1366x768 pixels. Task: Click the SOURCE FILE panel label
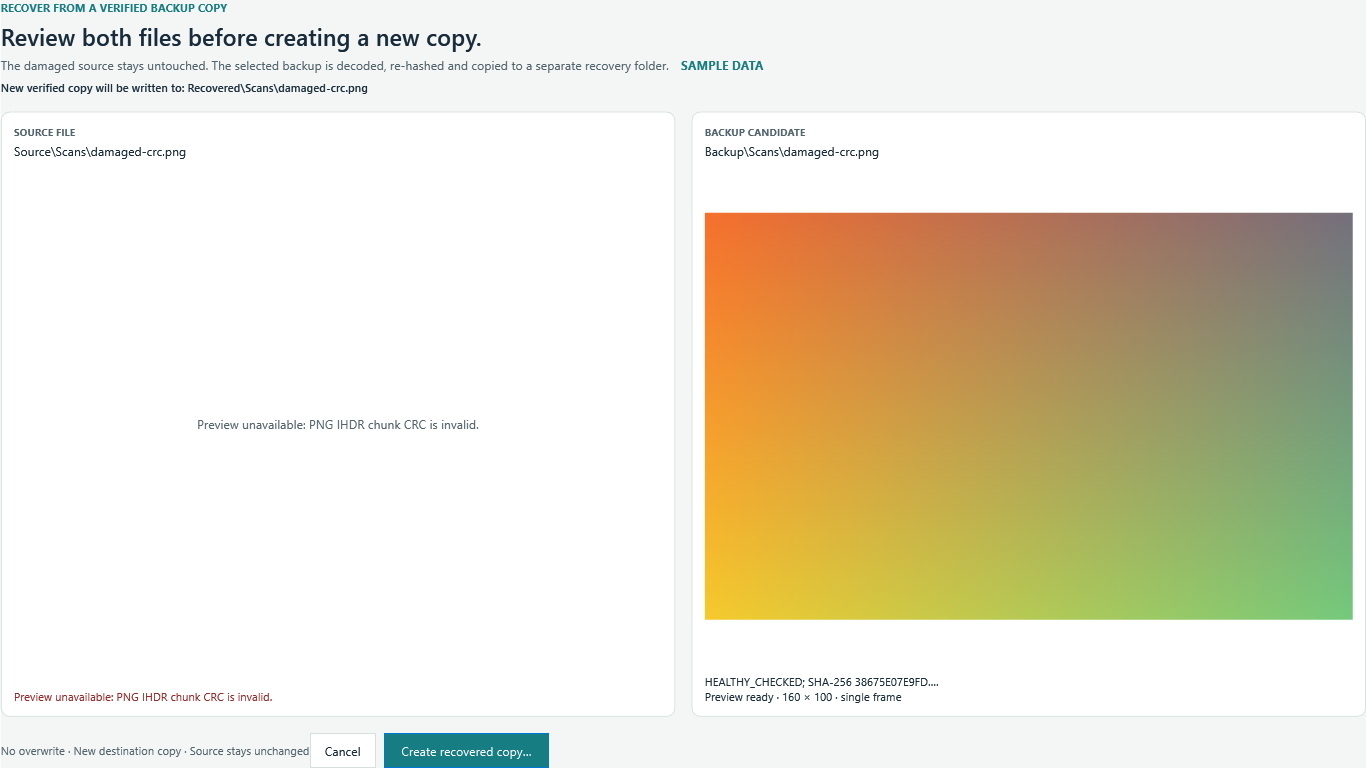point(45,132)
